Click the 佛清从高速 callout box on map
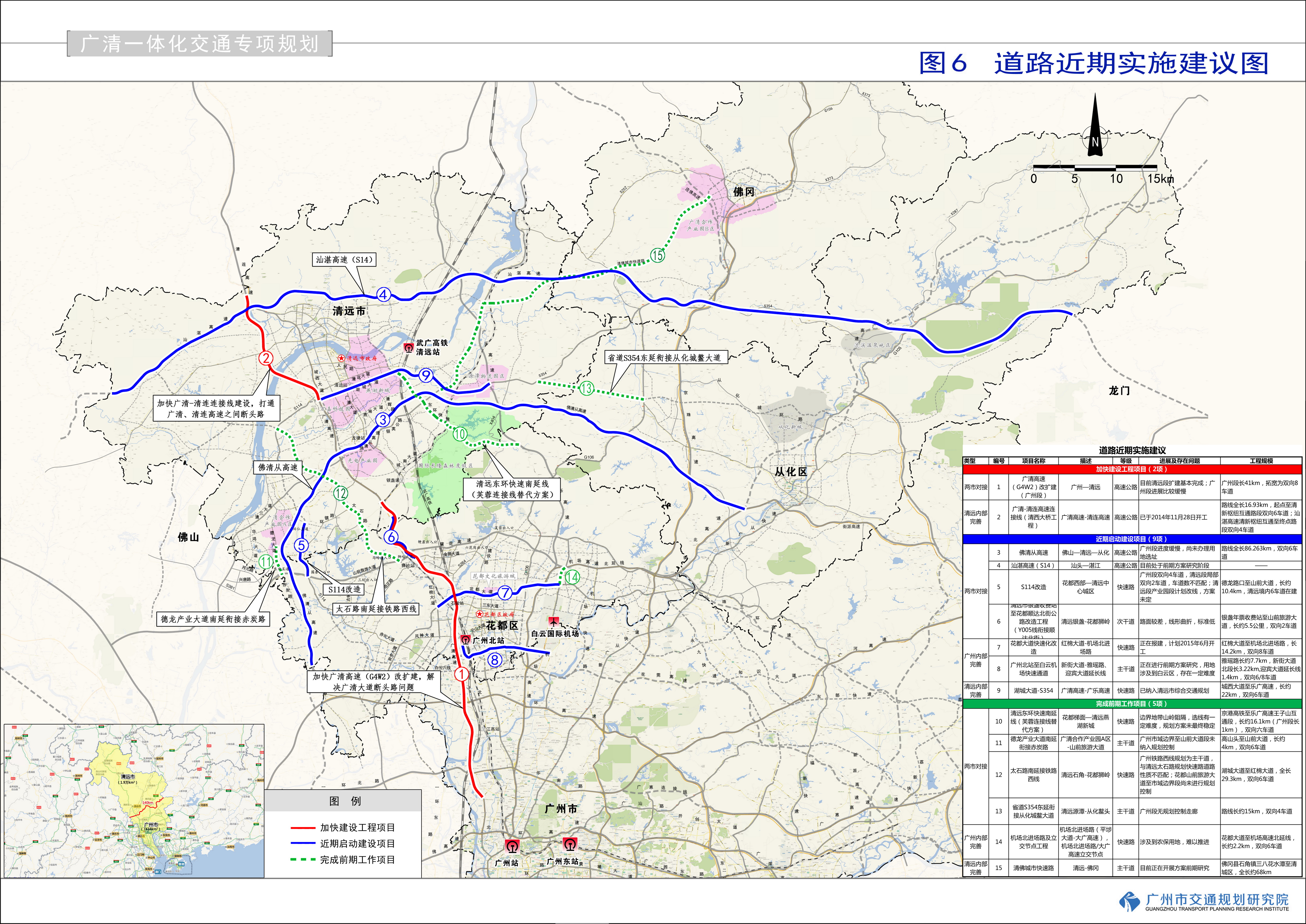 [278, 468]
